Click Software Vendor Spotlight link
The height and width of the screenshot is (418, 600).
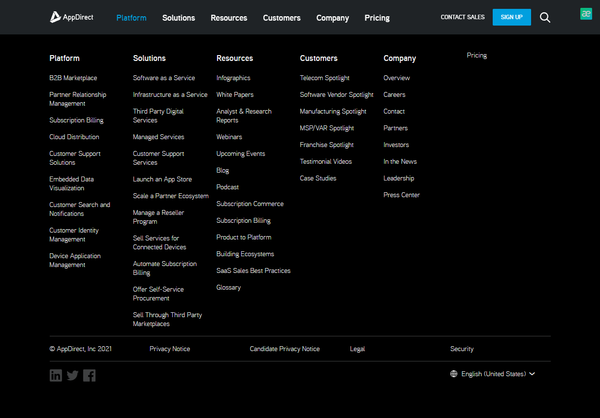336,95
